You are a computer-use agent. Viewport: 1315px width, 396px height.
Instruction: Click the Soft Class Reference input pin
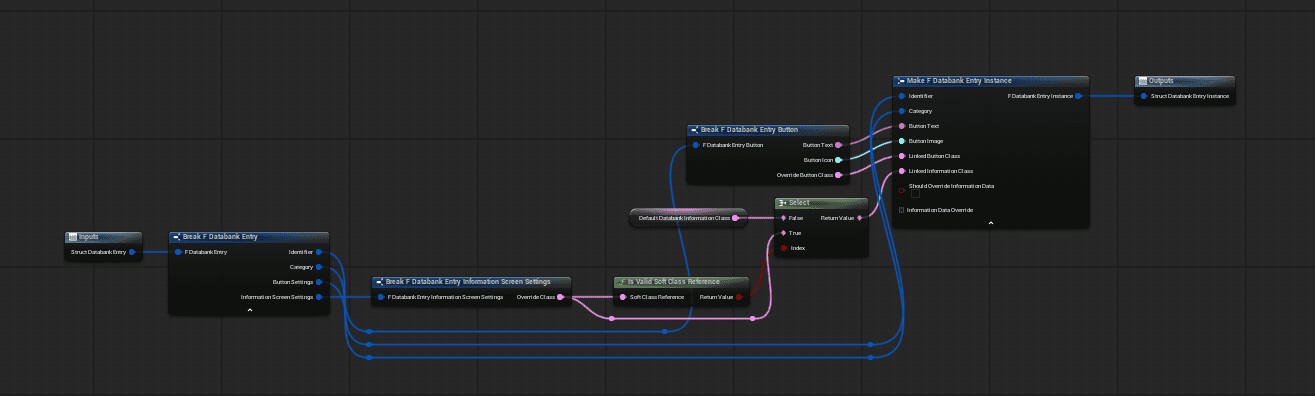coord(622,297)
